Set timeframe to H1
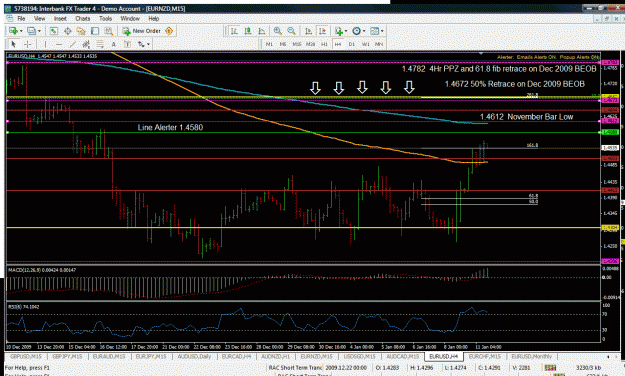The width and height of the screenshot is (625, 376). click(324, 44)
